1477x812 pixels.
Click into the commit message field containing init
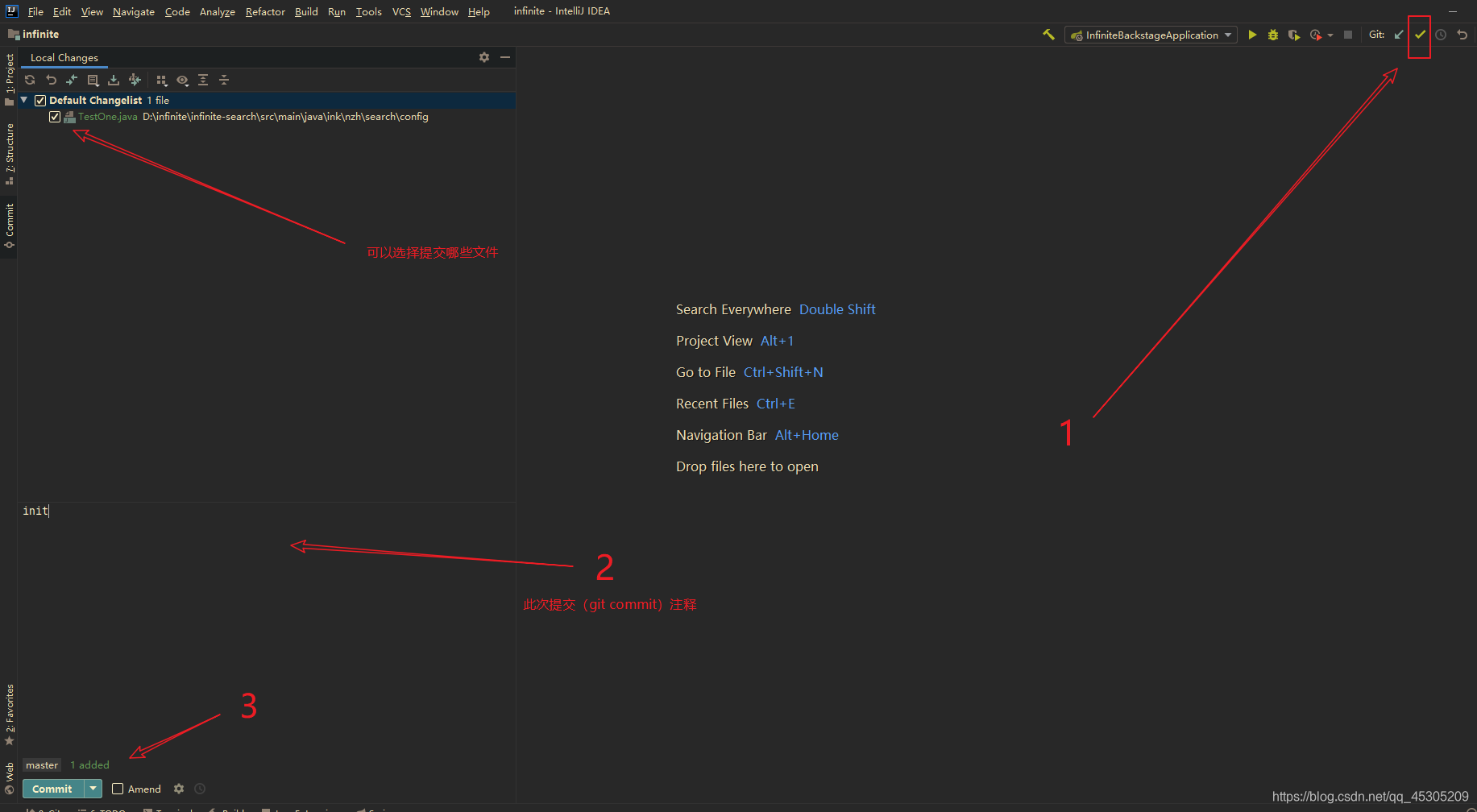(x=266, y=628)
